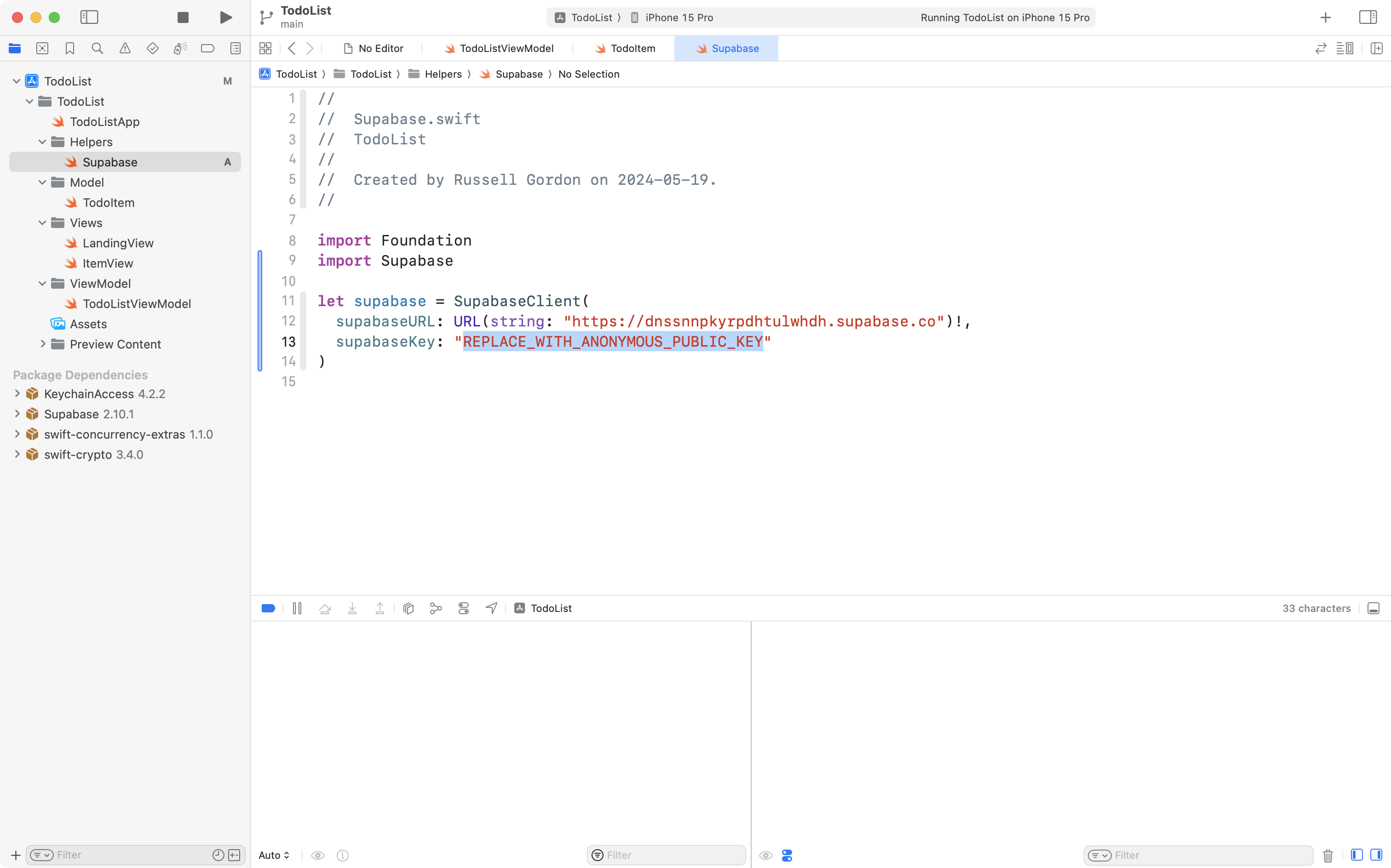Open the Test navigator diamond icon
1391x868 pixels.
click(x=152, y=48)
